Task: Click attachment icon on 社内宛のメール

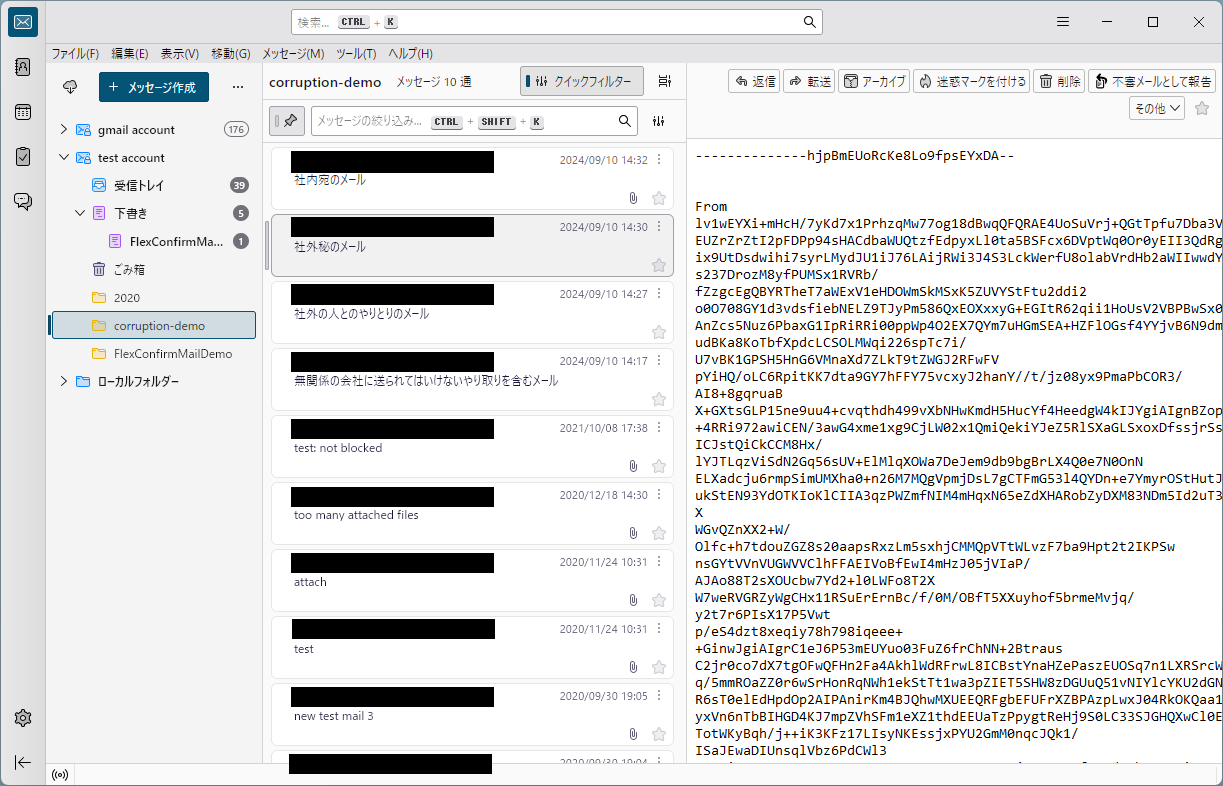Action: pos(634,198)
